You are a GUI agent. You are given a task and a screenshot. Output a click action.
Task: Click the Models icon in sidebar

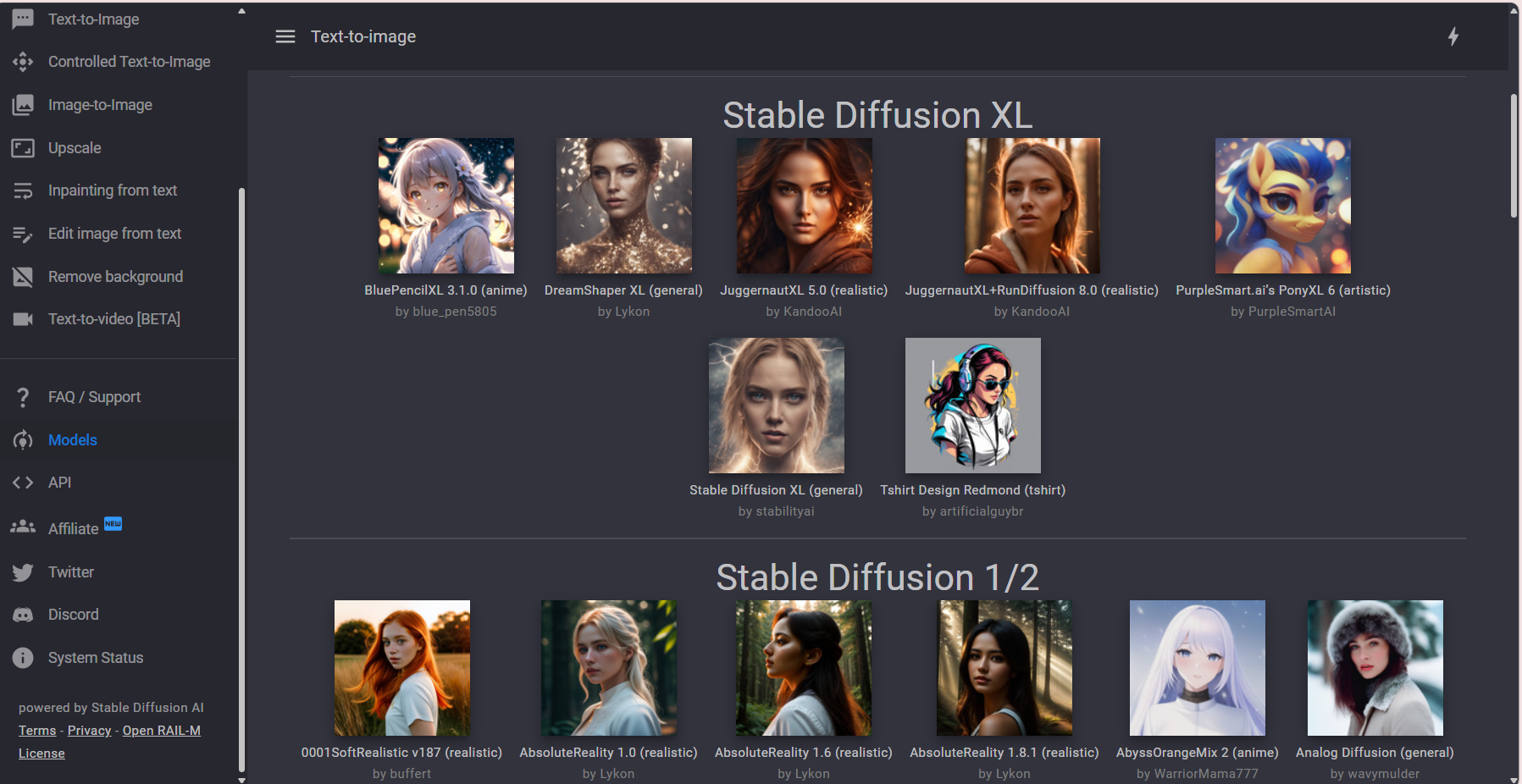(x=23, y=440)
